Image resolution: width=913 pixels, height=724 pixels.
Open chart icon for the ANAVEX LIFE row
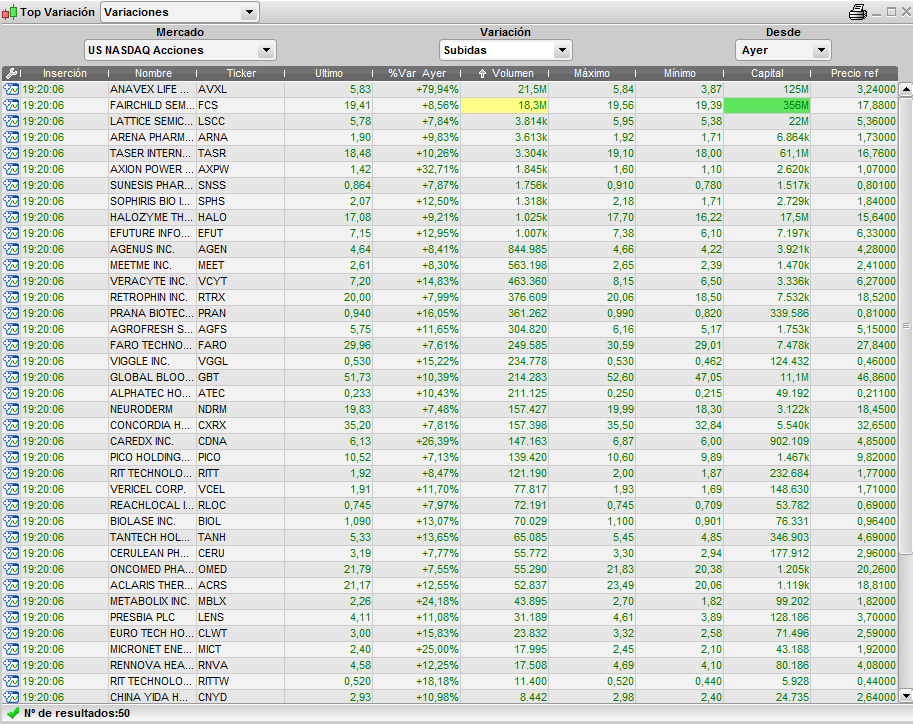point(11,89)
